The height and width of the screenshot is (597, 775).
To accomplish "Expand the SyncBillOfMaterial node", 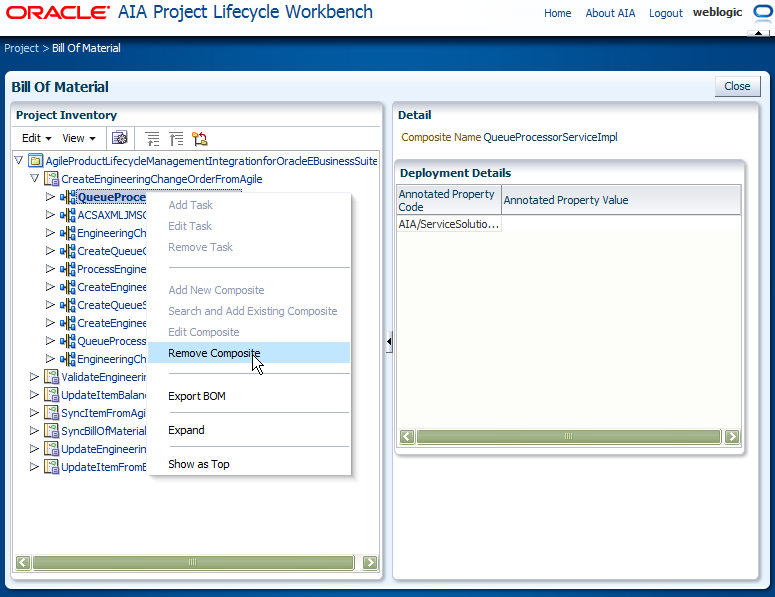I will [x=34, y=430].
